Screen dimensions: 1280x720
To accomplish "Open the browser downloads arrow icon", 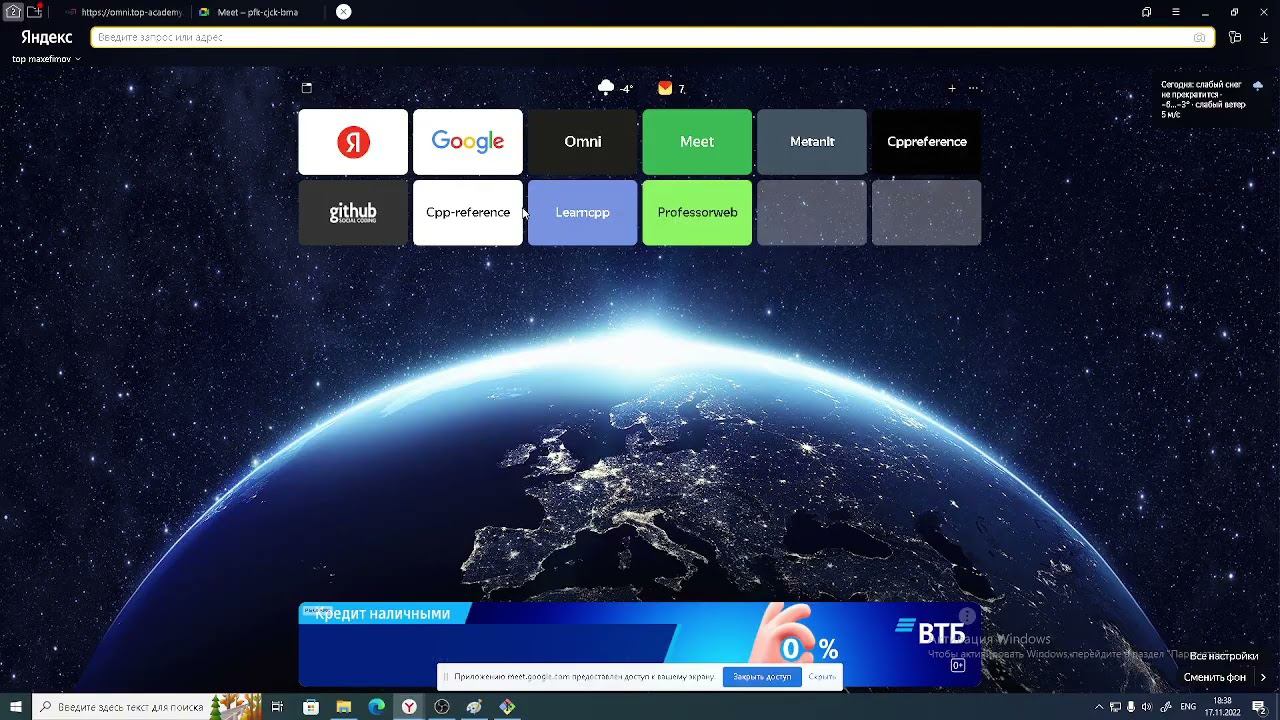I will point(1264,37).
